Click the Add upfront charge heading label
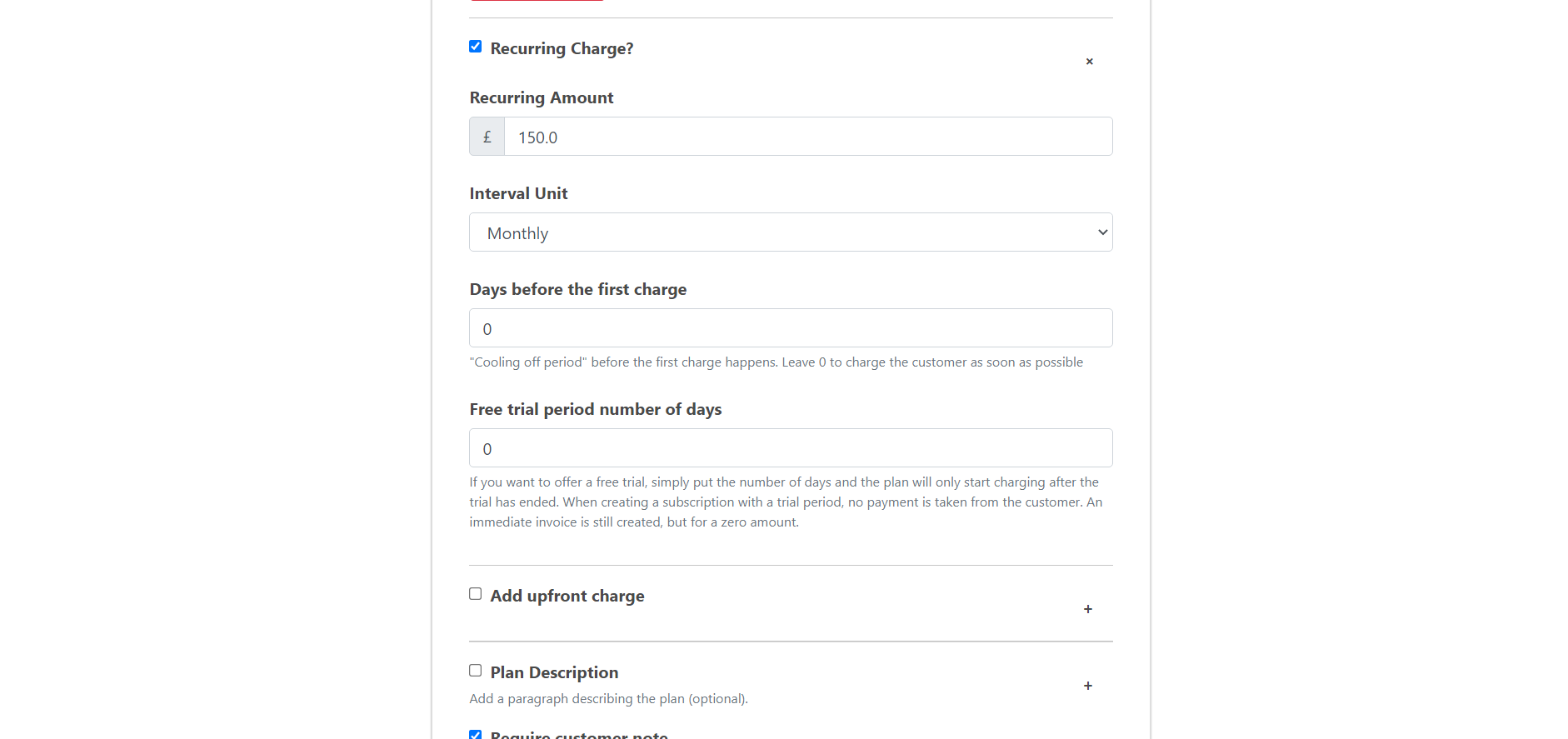The height and width of the screenshot is (739, 1568). (567, 596)
